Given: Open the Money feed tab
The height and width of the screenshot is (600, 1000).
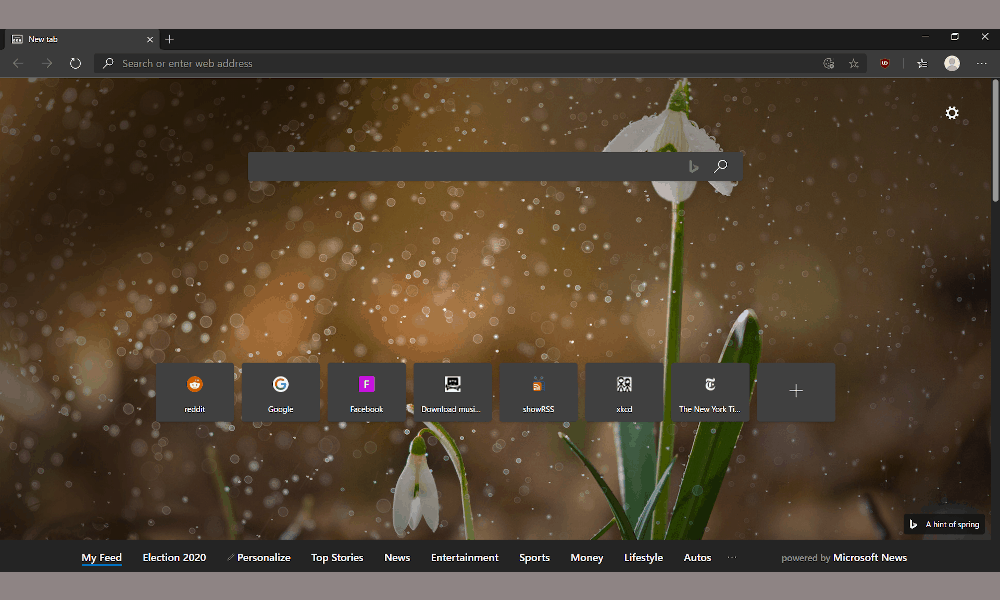Looking at the screenshot, I should click(x=587, y=557).
